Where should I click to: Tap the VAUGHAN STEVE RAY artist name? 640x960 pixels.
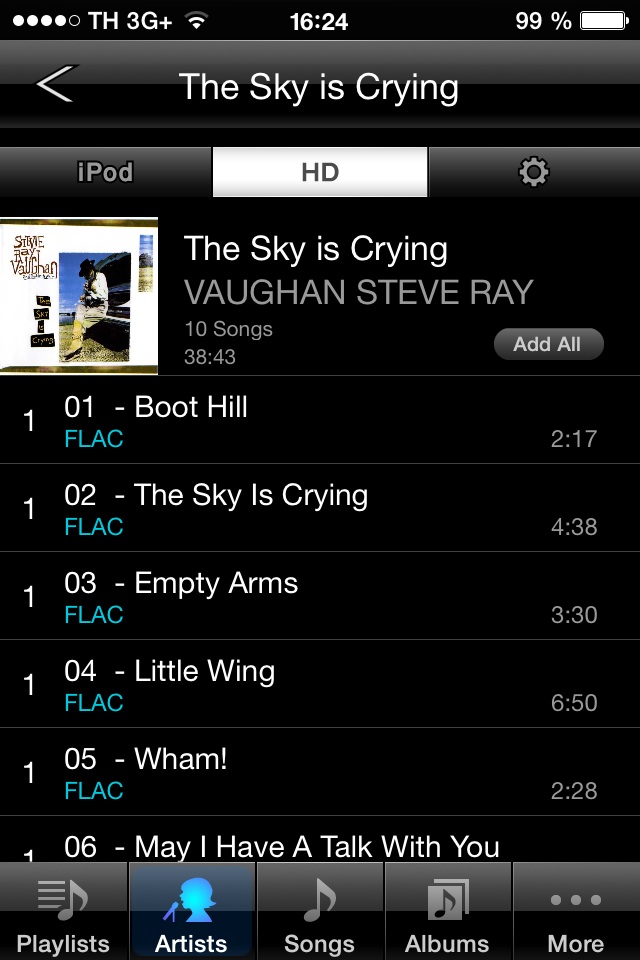tap(359, 292)
